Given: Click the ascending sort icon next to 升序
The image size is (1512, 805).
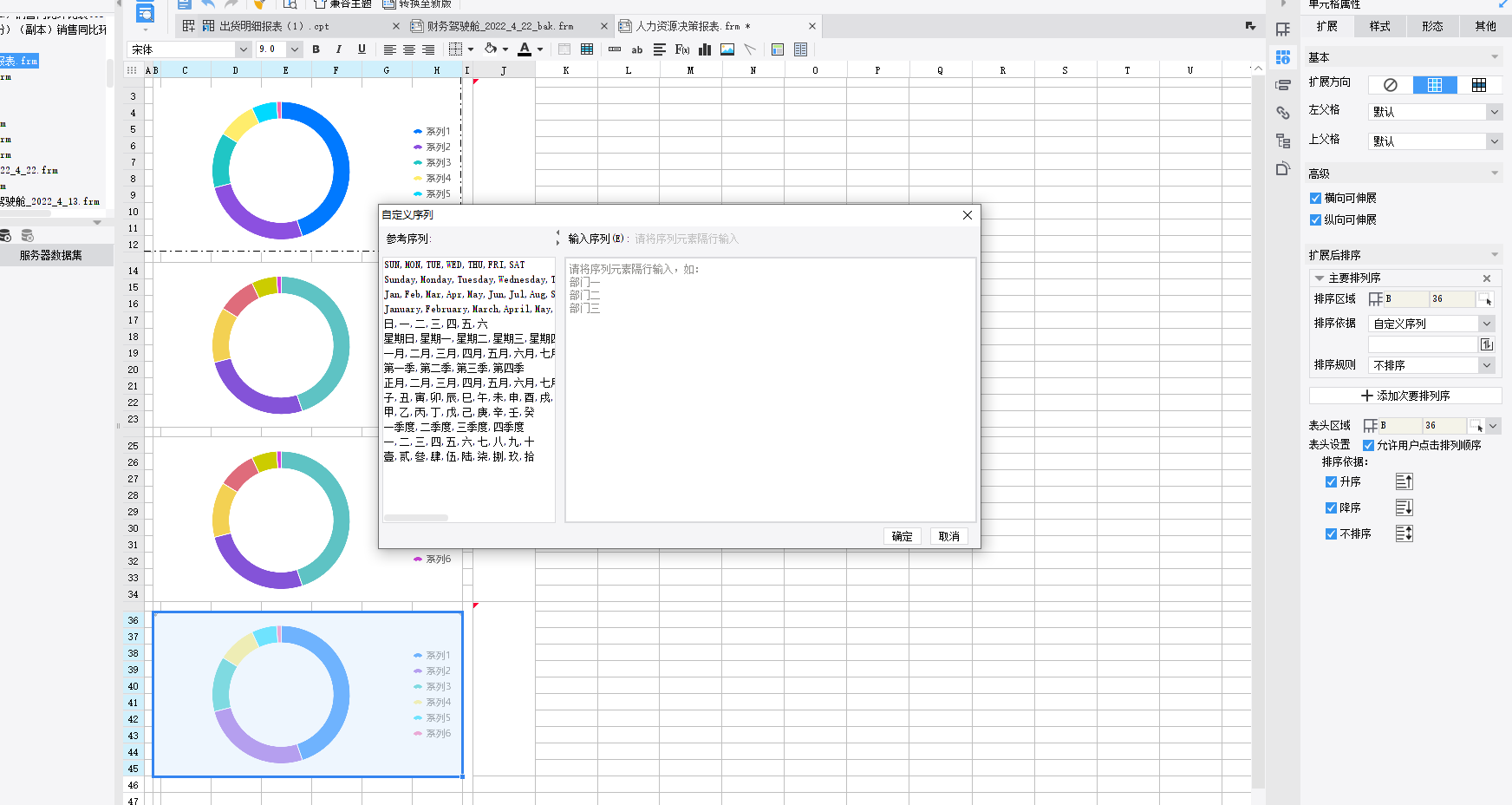Looking at the screenshot, I should tap(1404, 481).
